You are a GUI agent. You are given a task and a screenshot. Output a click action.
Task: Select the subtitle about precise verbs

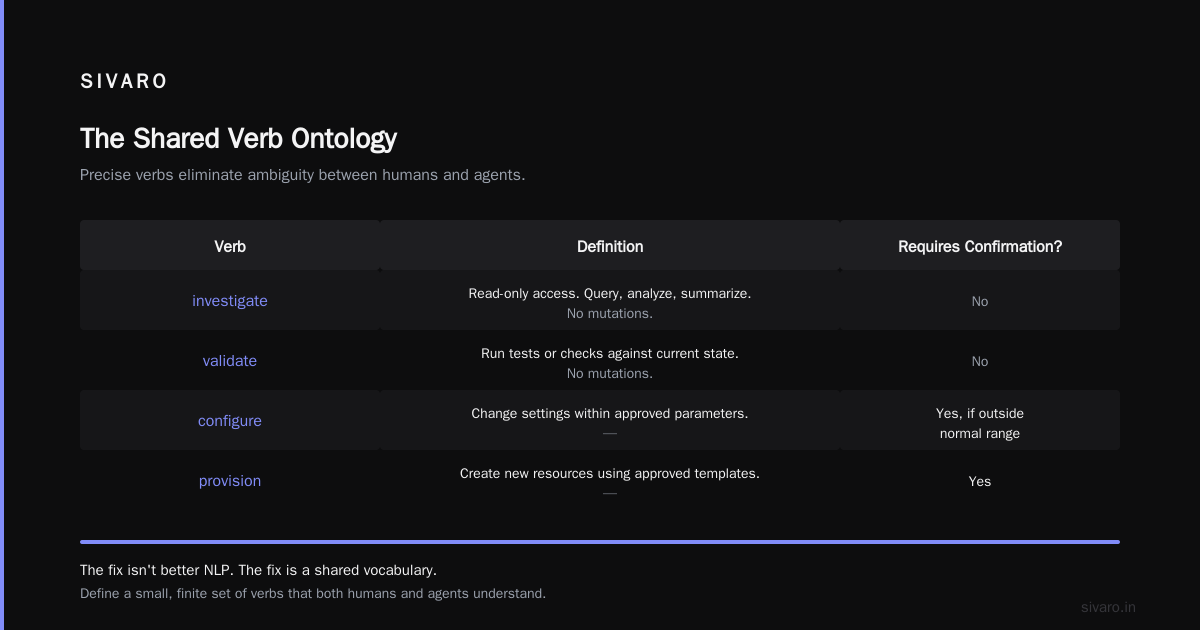[302, 175]
